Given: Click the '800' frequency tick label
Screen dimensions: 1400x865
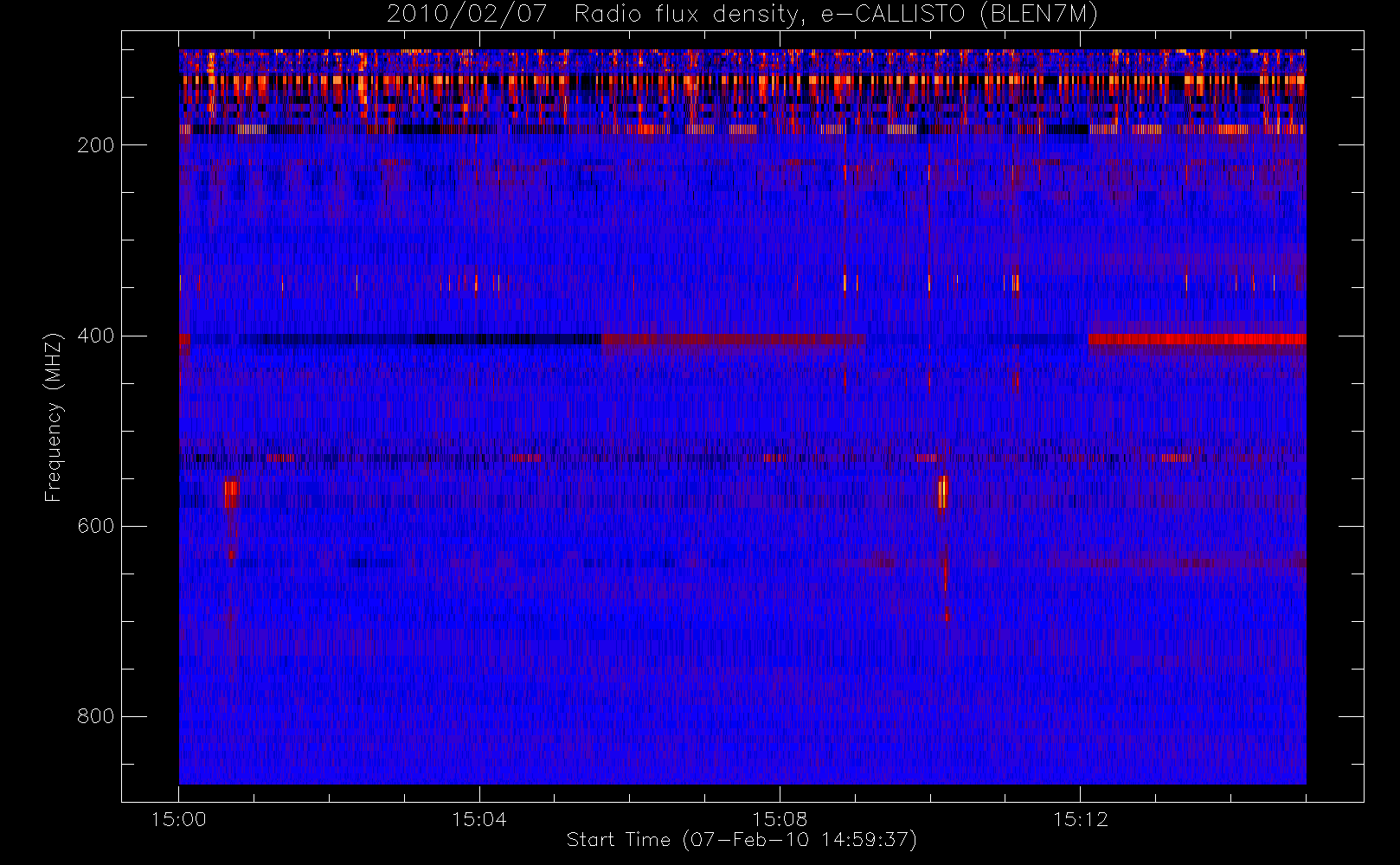Looking at the screenshot, I should 95,716.
